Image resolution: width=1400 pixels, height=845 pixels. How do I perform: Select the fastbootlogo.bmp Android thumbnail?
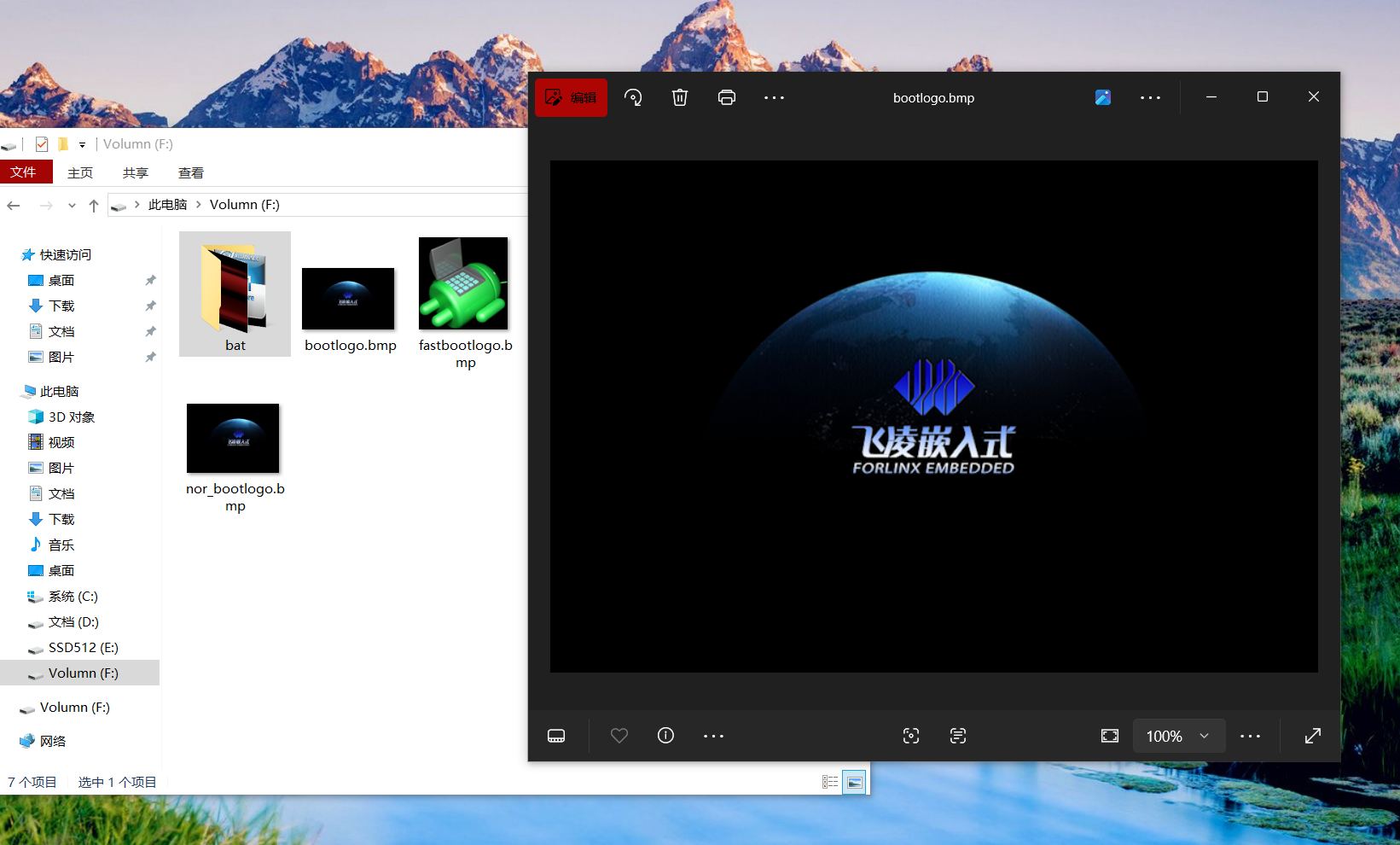(x=463, y=283)
